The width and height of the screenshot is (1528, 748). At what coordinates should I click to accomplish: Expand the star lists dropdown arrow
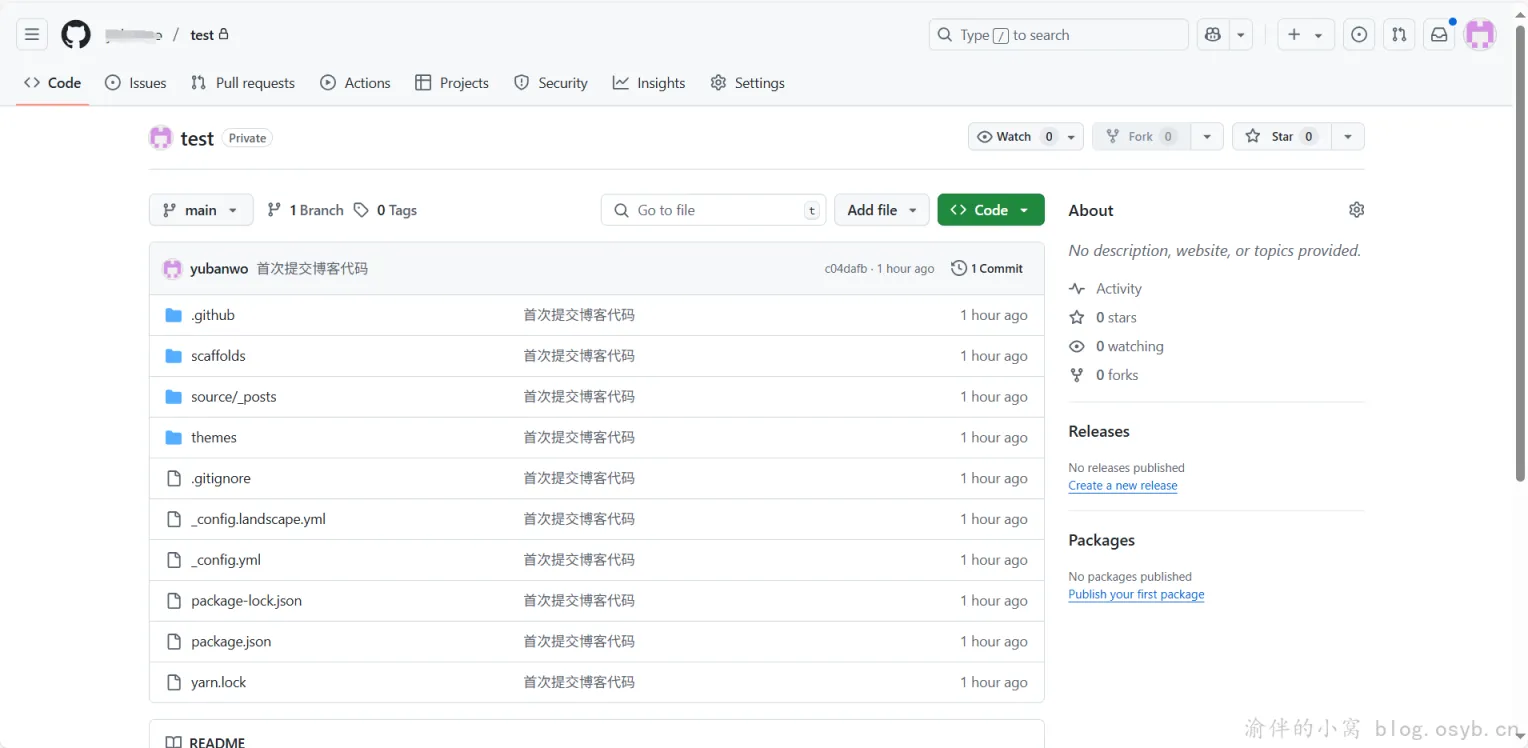(1348, 137)
